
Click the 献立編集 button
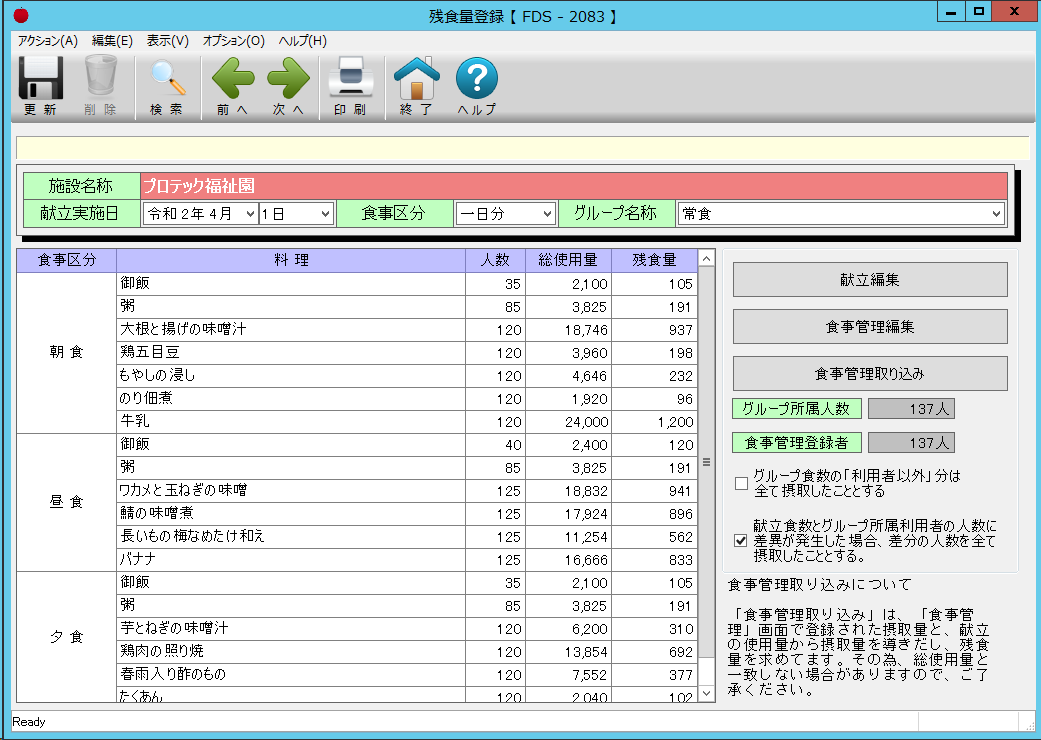pyautogui.click(x=870, y=280)
